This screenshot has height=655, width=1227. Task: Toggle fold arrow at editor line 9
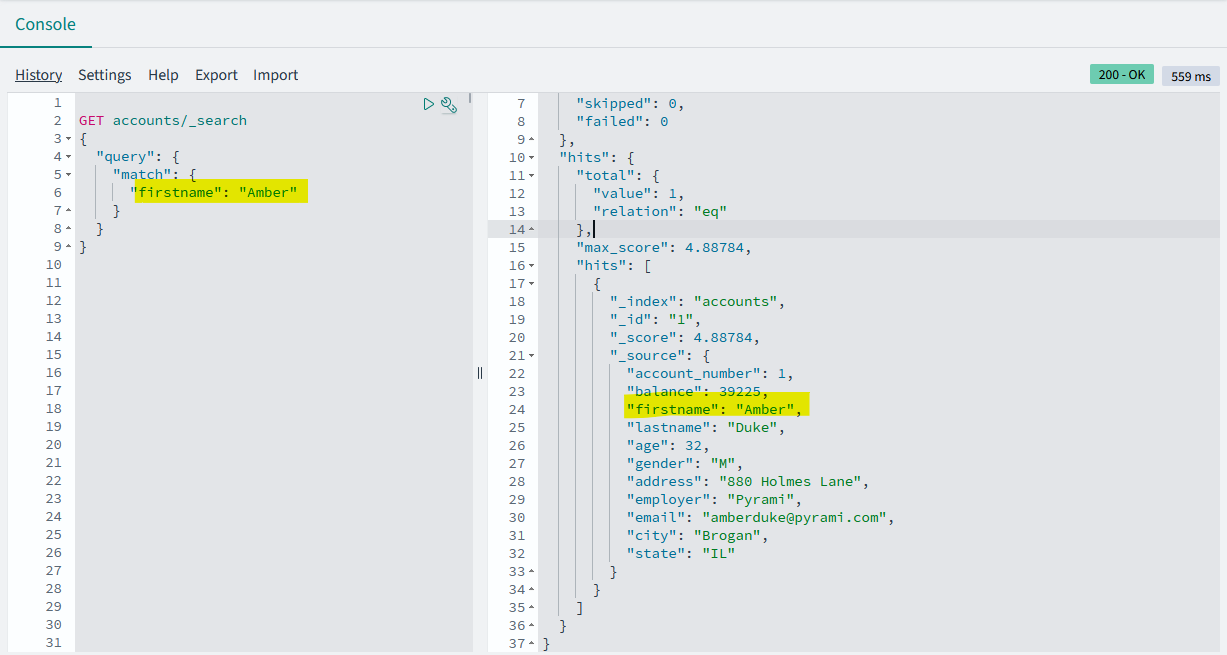(68, 247)
